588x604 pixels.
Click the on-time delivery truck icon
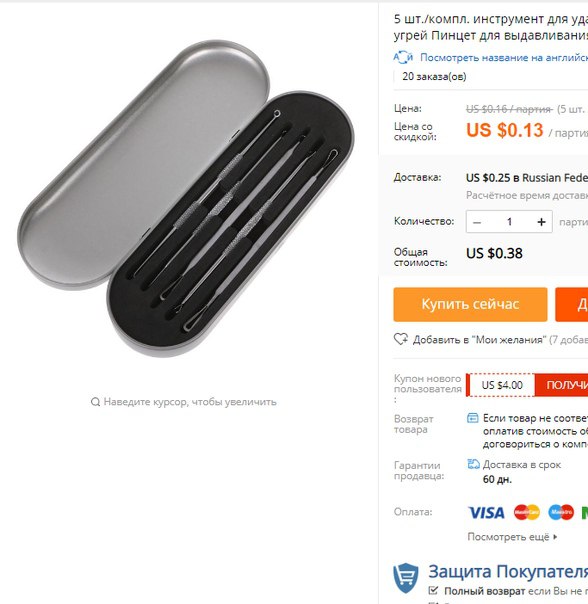tap(473, 464)
